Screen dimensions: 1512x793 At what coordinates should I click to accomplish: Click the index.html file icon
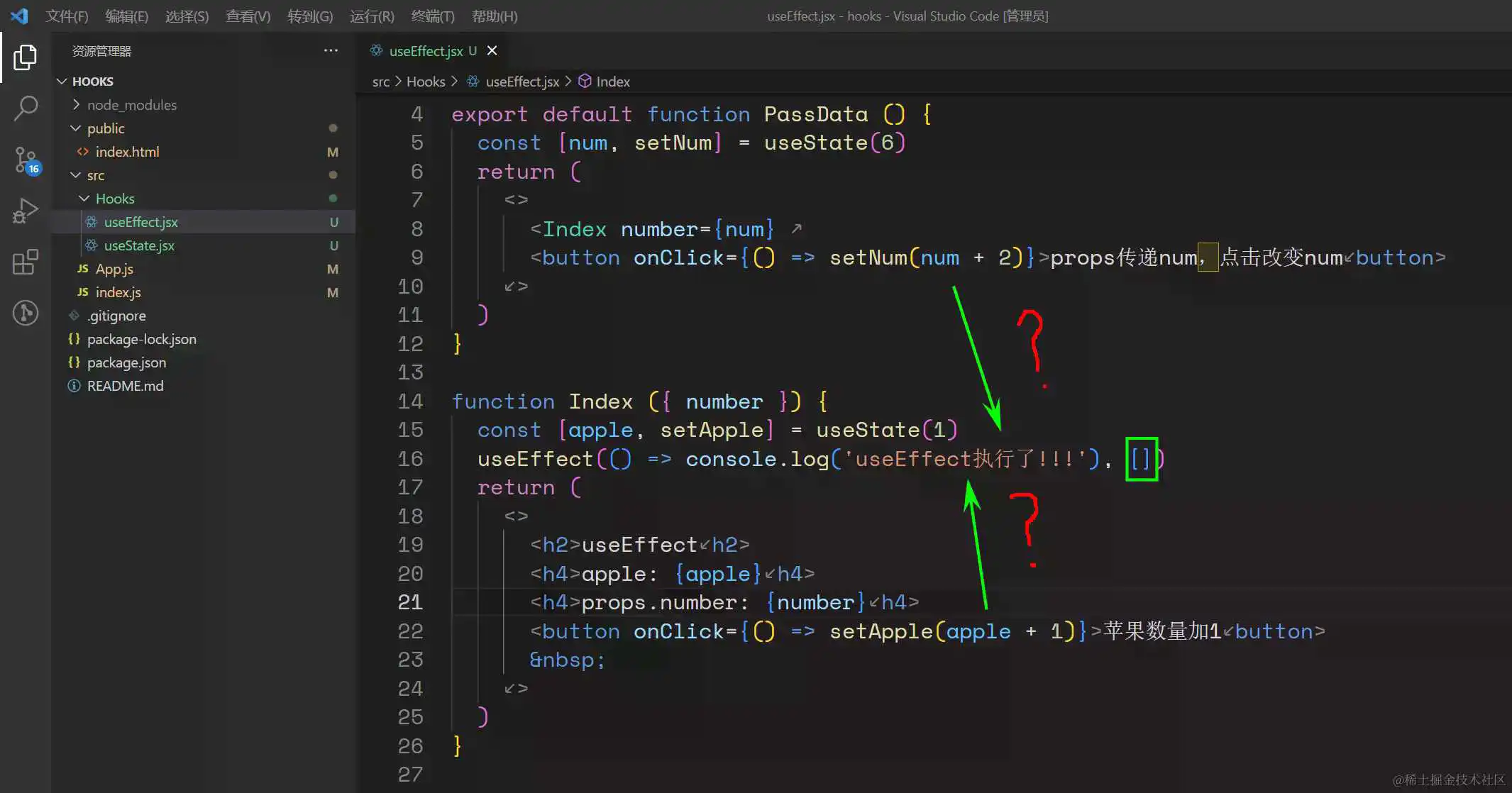[x=83, y=152]
